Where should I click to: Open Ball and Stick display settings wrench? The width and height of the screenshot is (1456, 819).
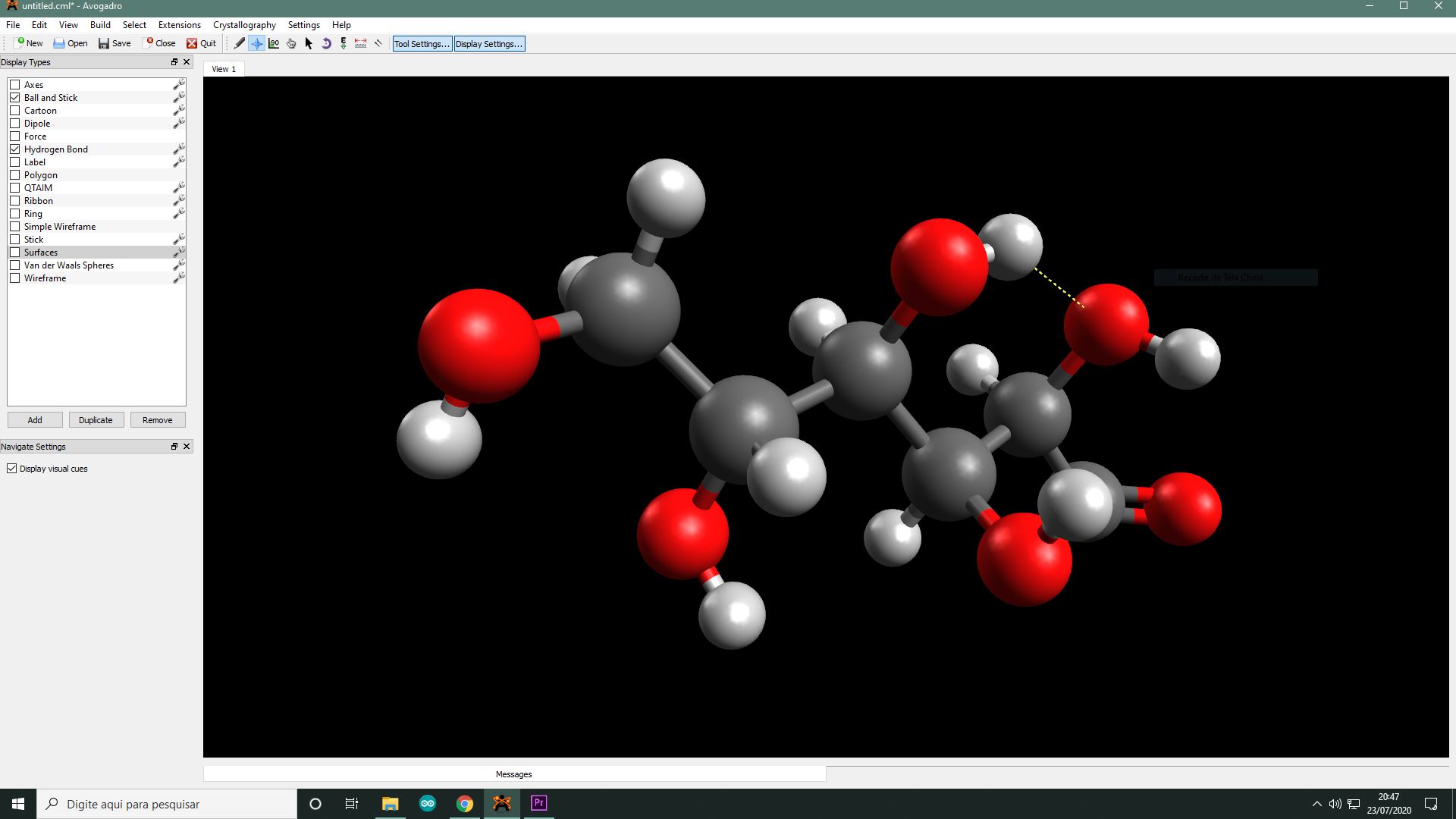click(178, 97)
